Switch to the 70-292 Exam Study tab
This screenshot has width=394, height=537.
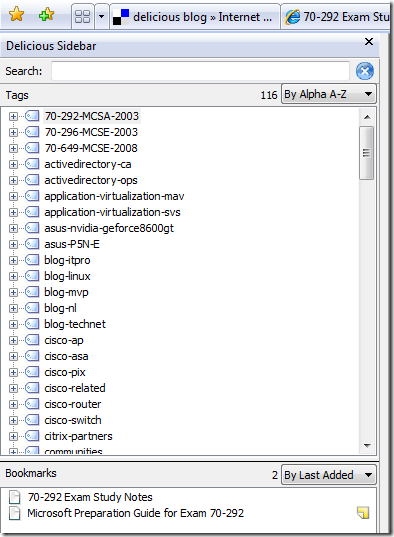click(336, 16)
